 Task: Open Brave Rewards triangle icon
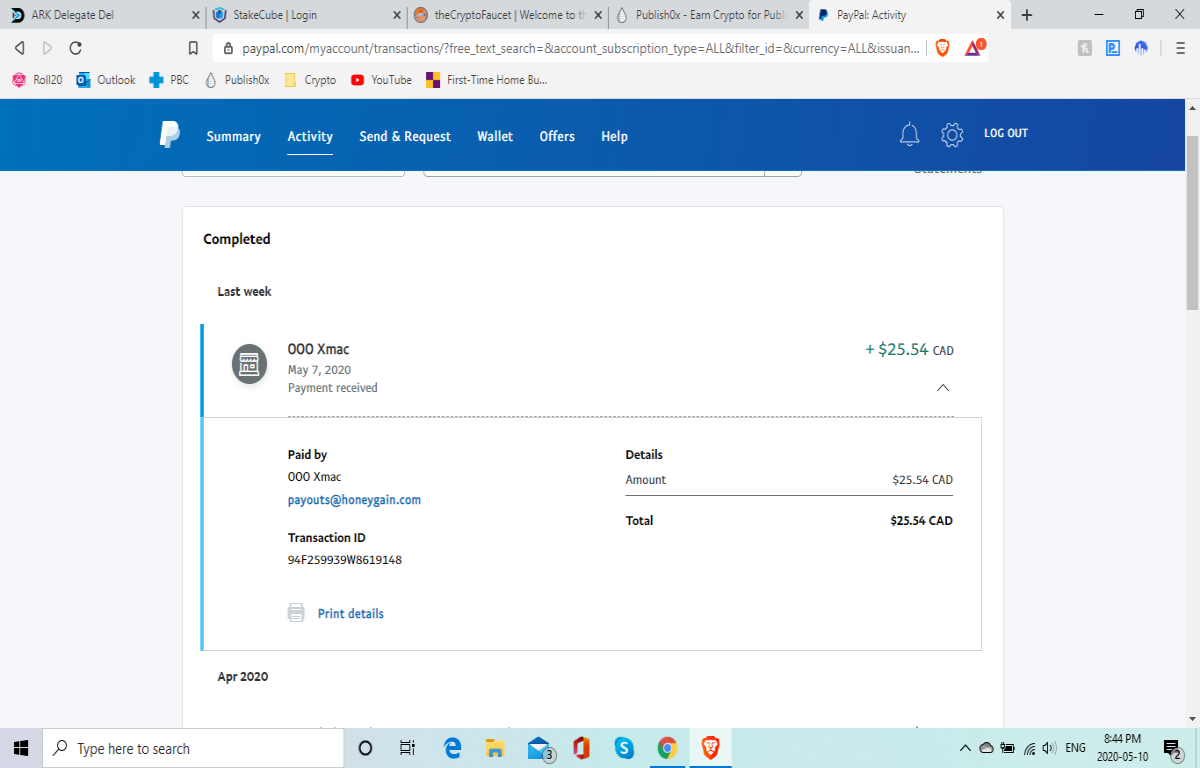click(x=974, y=48)
